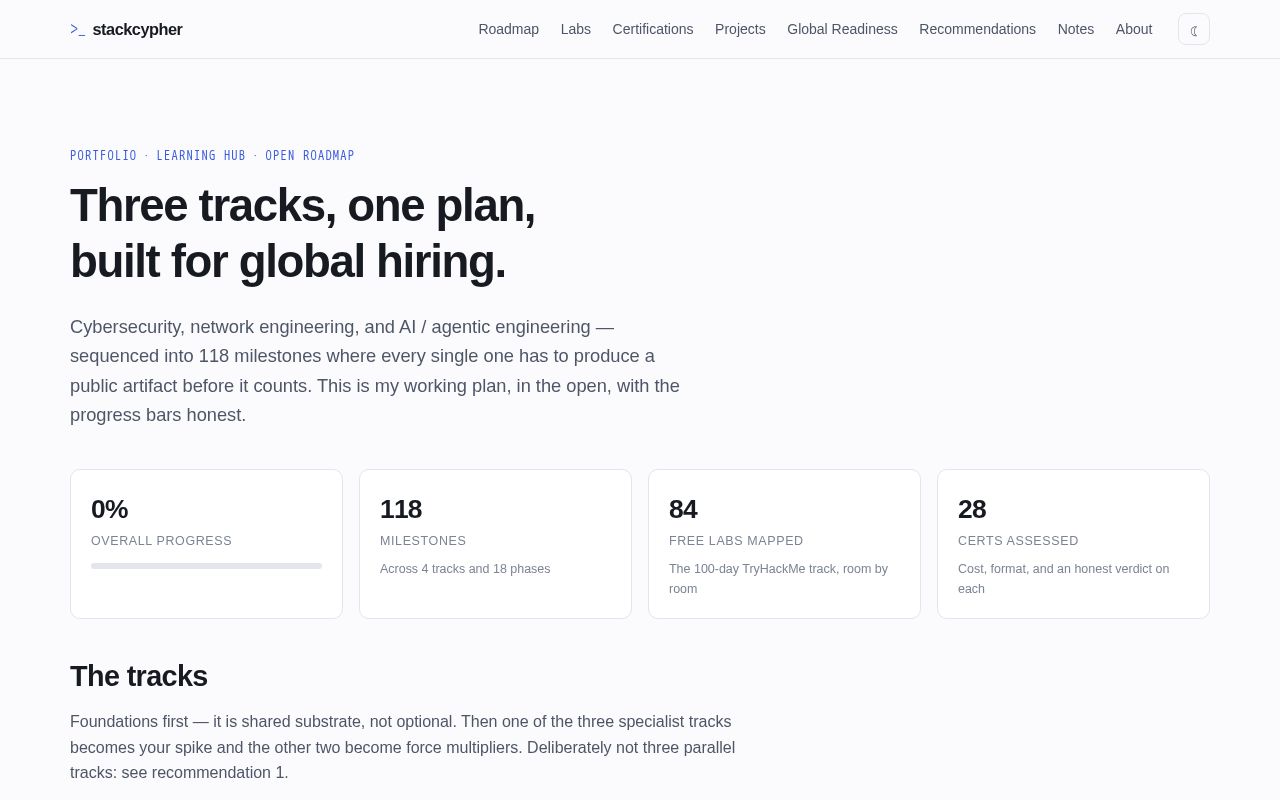Open the Roadmap nav link
The height and width of the screenshot is (800, 1280).
[x=508, y=29]
